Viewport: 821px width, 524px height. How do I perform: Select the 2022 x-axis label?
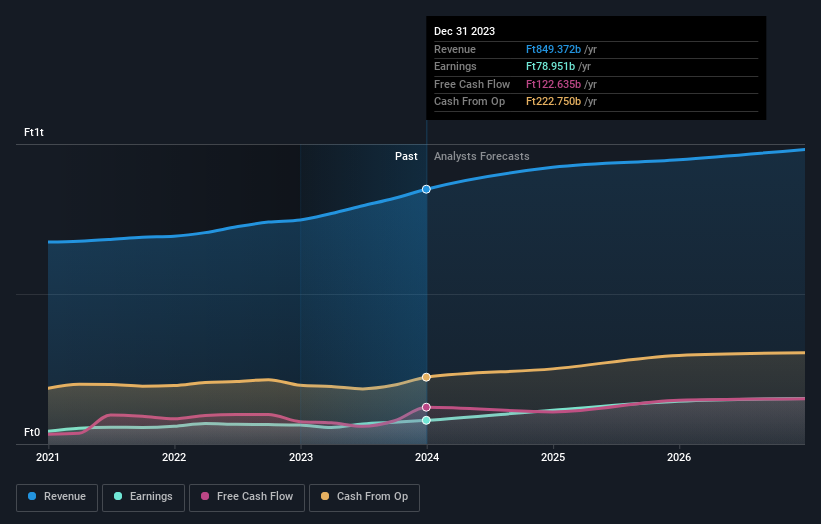coord(174,457)
